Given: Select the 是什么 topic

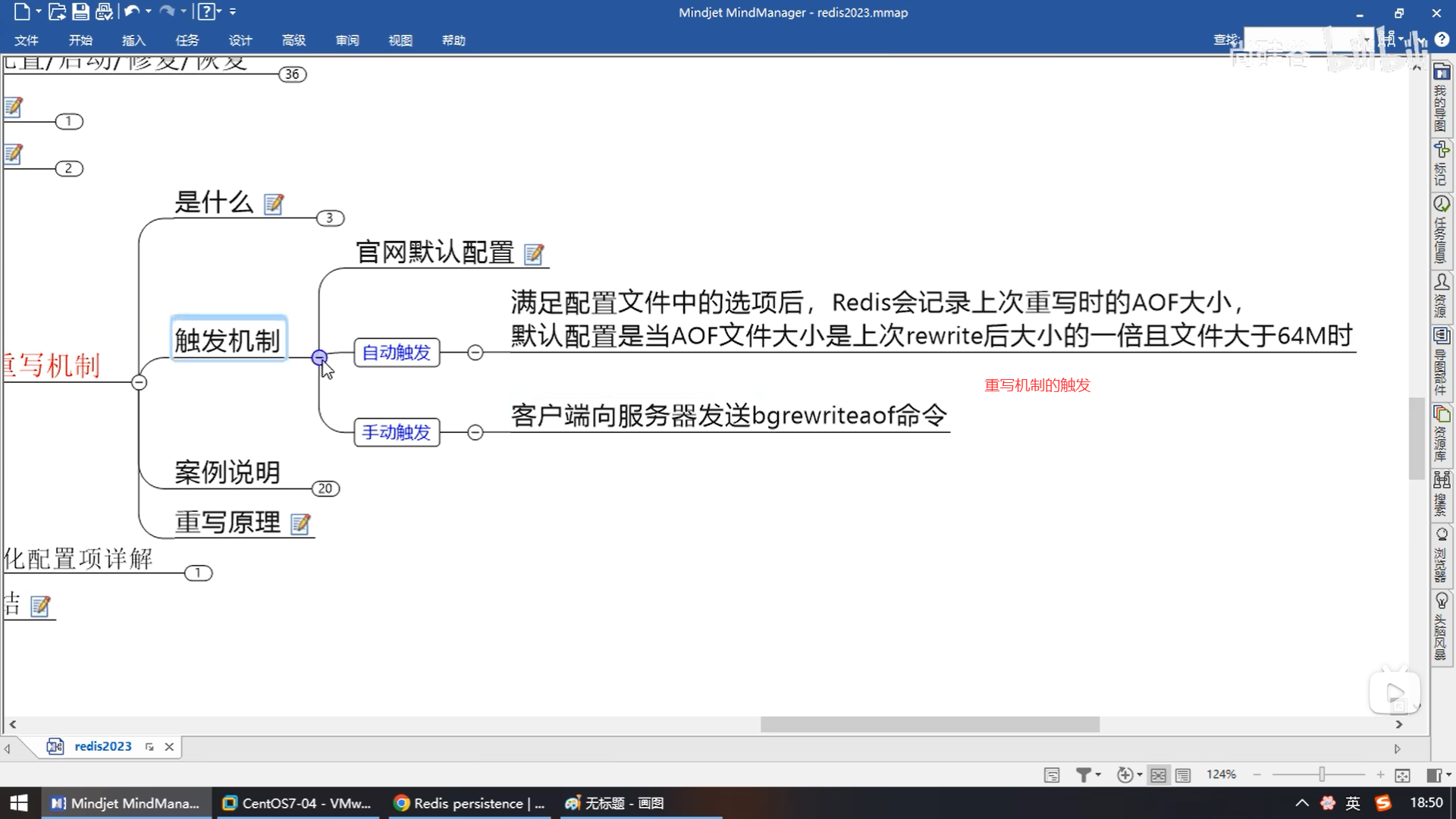Looking at the screenshot, I should click(214, 202).
